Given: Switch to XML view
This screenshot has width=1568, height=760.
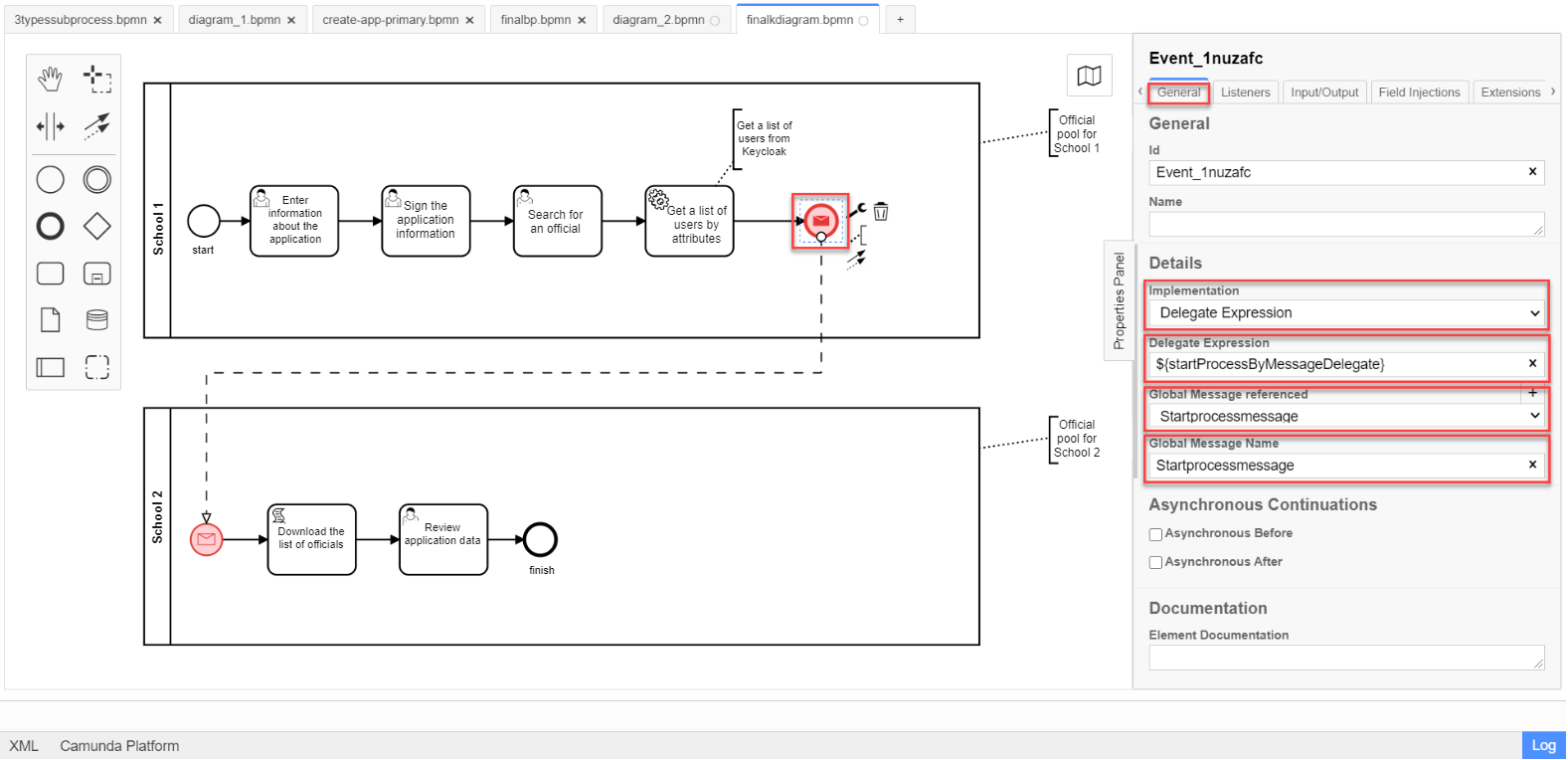Looking at the screenshot, I should (x=24, y=746).
